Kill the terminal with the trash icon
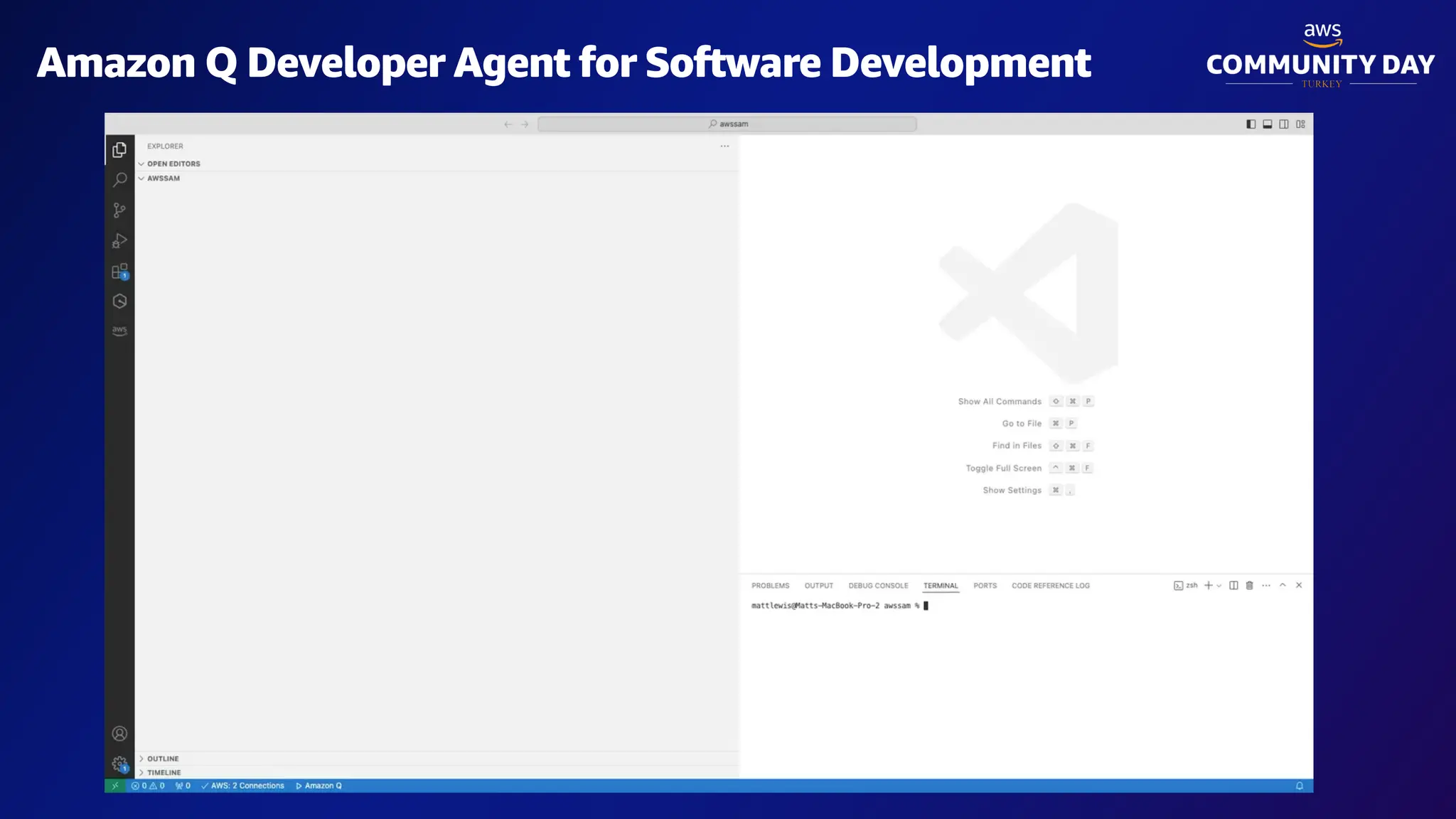Viewport: 1456px width, 819px height. pos(1250,586)
